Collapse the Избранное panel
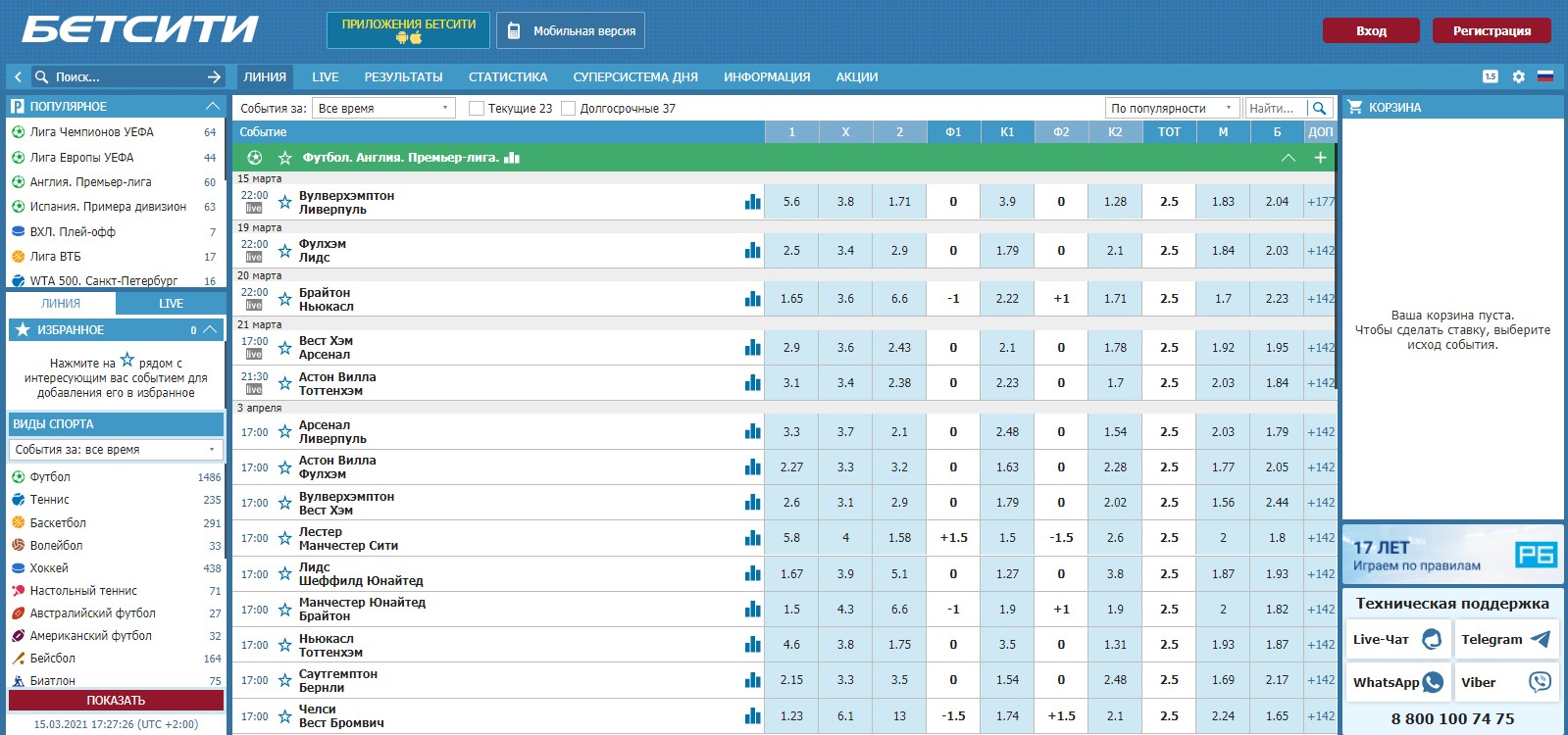The height and width of the screenshot is (735, 1568). tap(210, 330)
